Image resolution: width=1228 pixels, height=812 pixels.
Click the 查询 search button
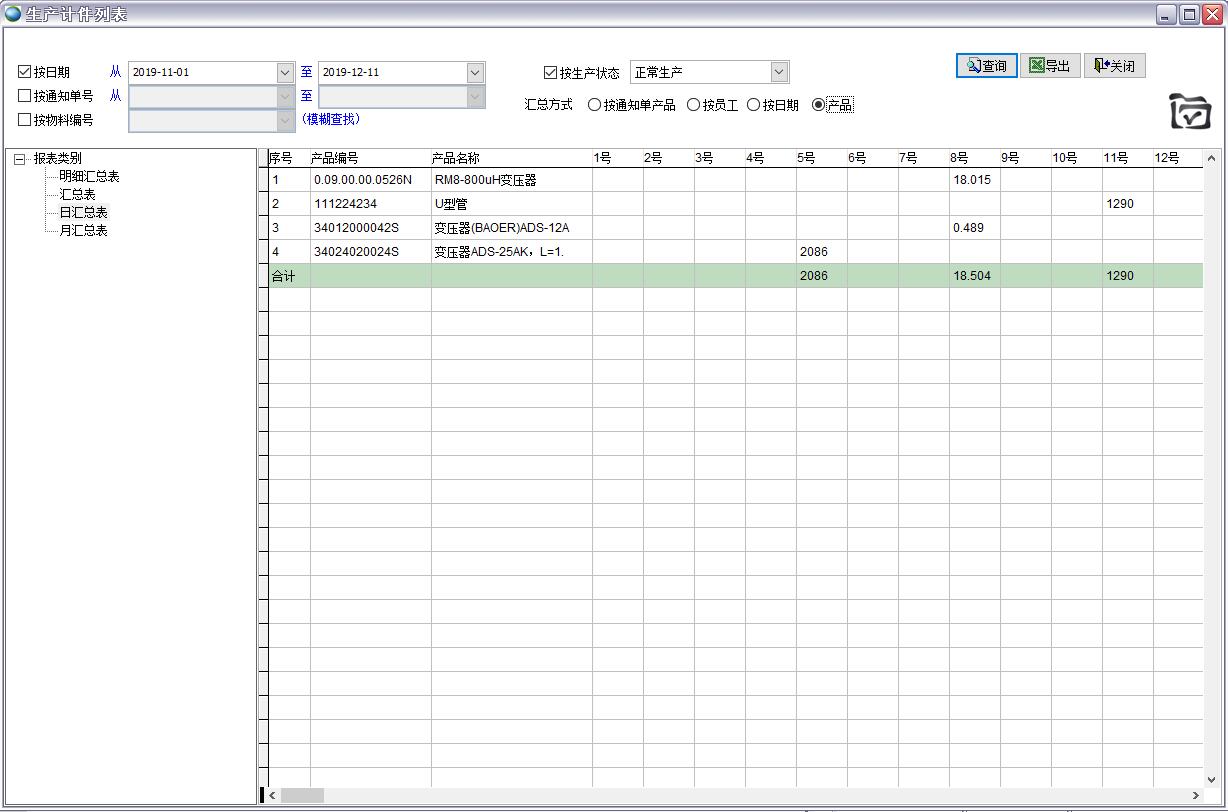click(986, 66)
